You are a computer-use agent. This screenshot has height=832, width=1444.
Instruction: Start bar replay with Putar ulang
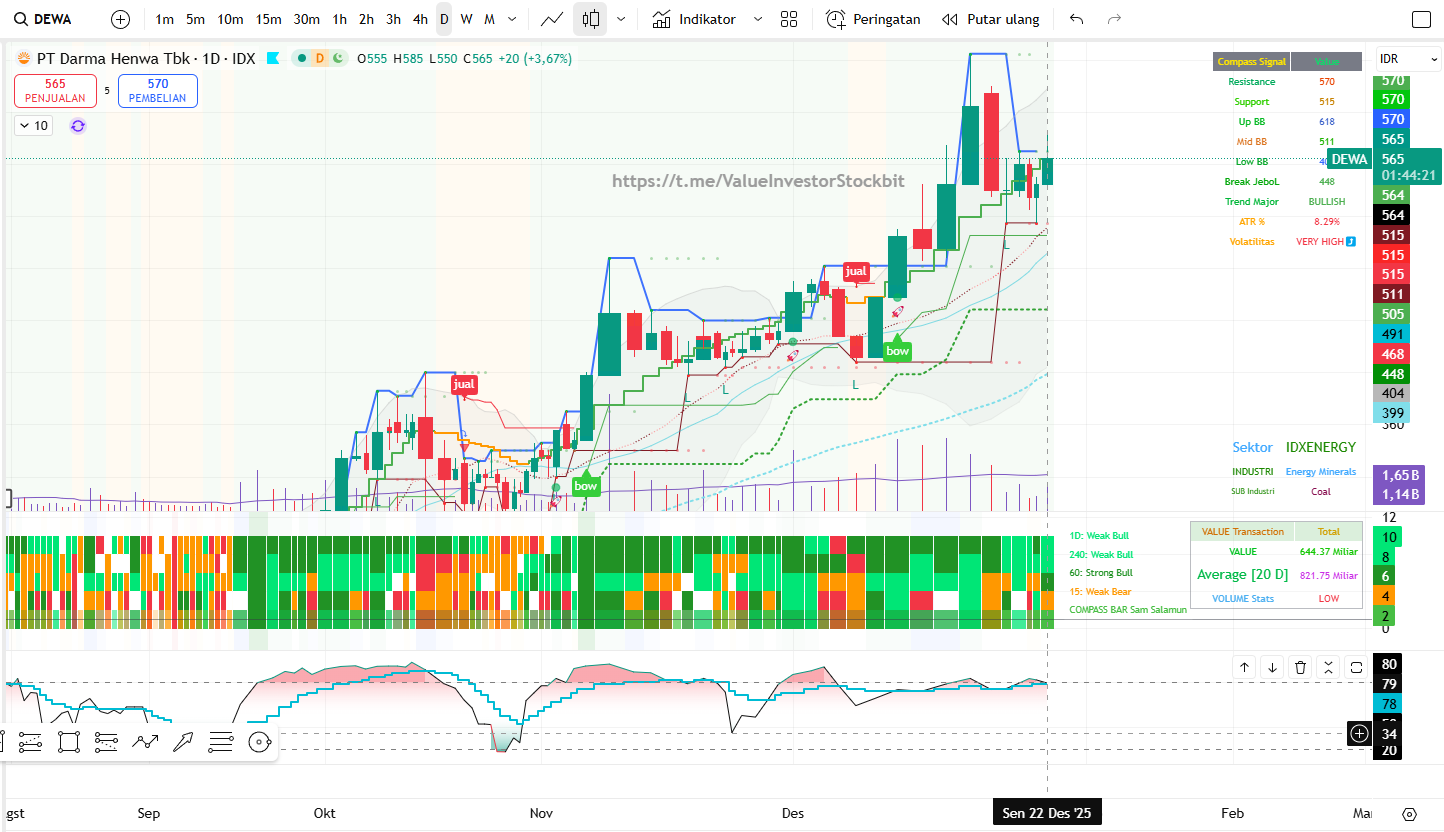point(991,19)
